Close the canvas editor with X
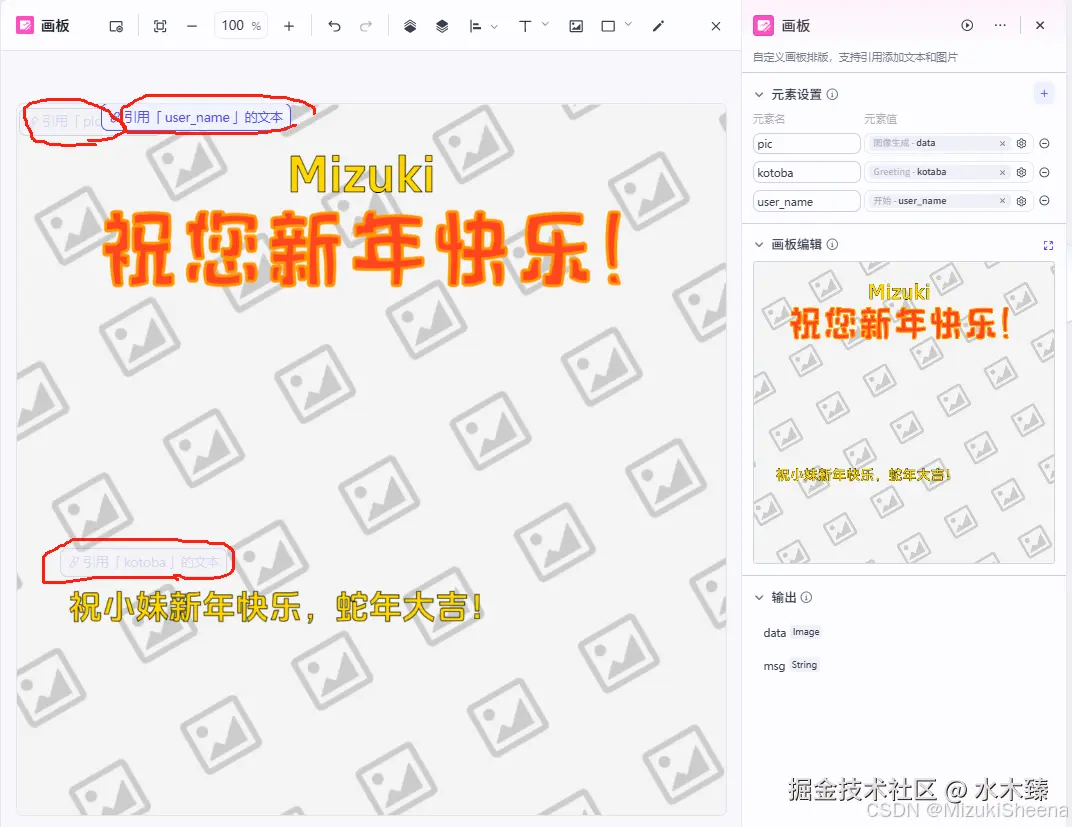This screenshot has height=827, width=1072. (x=716, y=27)
